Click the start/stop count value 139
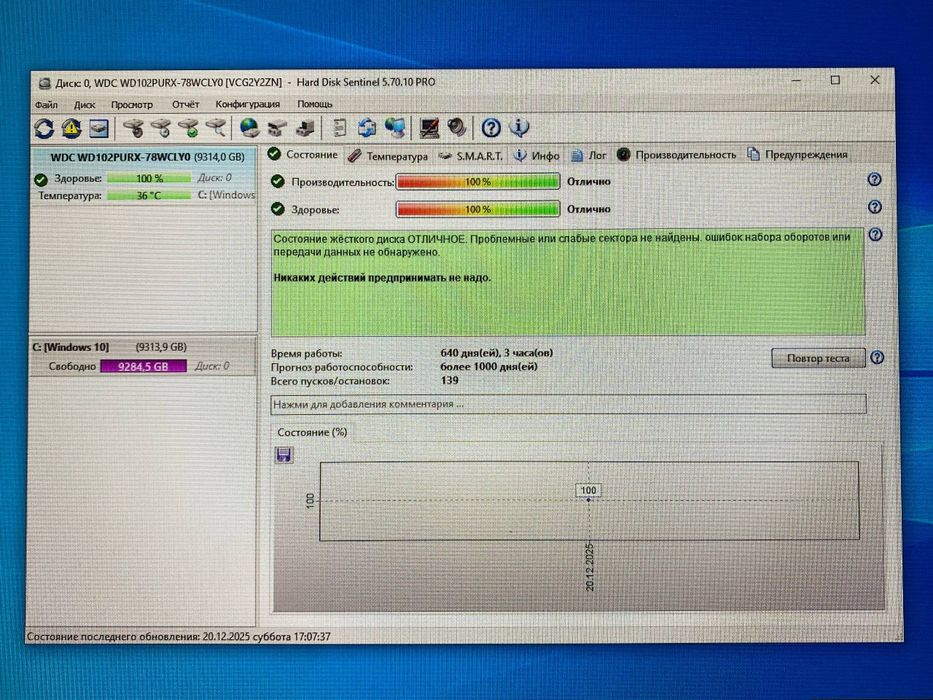This screenshot has width=933, height=700. 450,380
